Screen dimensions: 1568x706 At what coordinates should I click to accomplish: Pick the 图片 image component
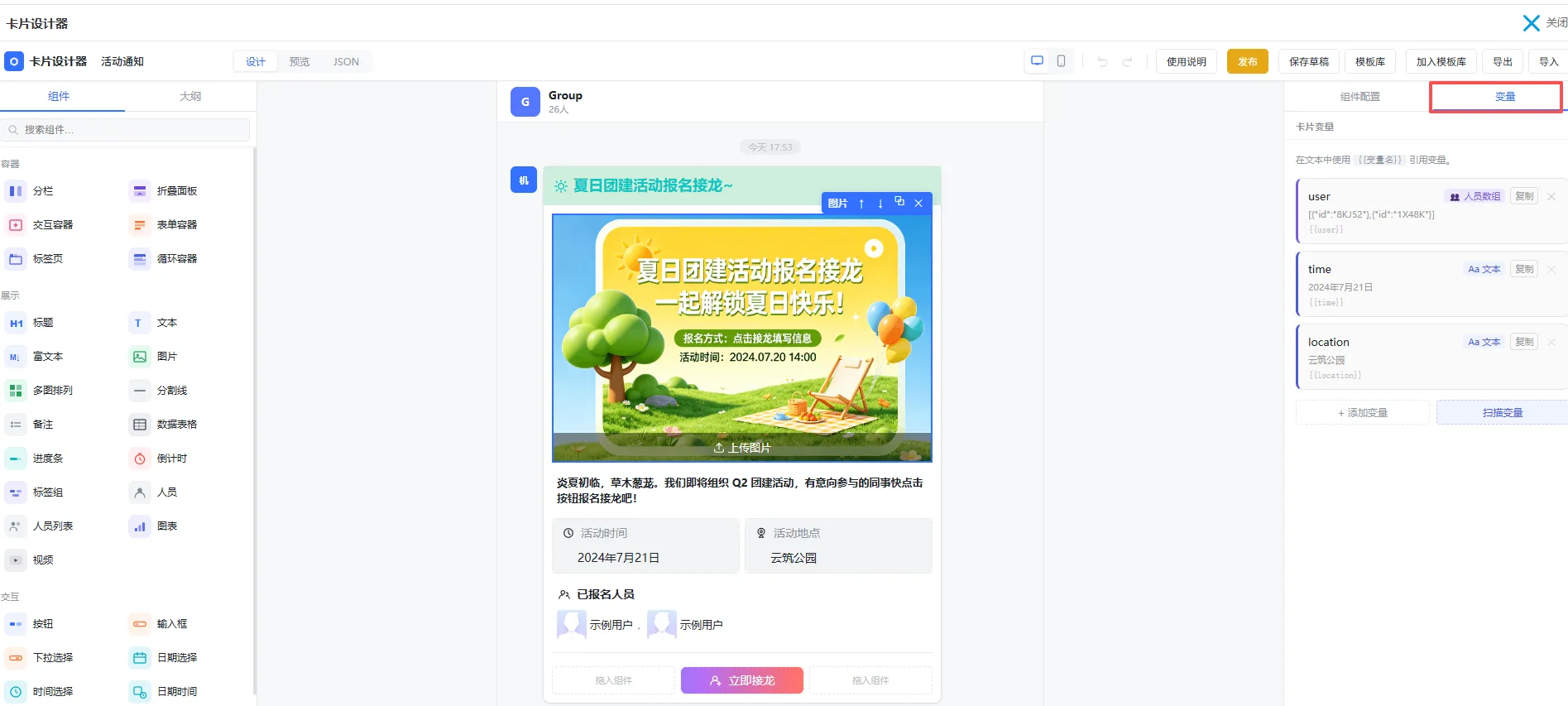click(154, 357)
